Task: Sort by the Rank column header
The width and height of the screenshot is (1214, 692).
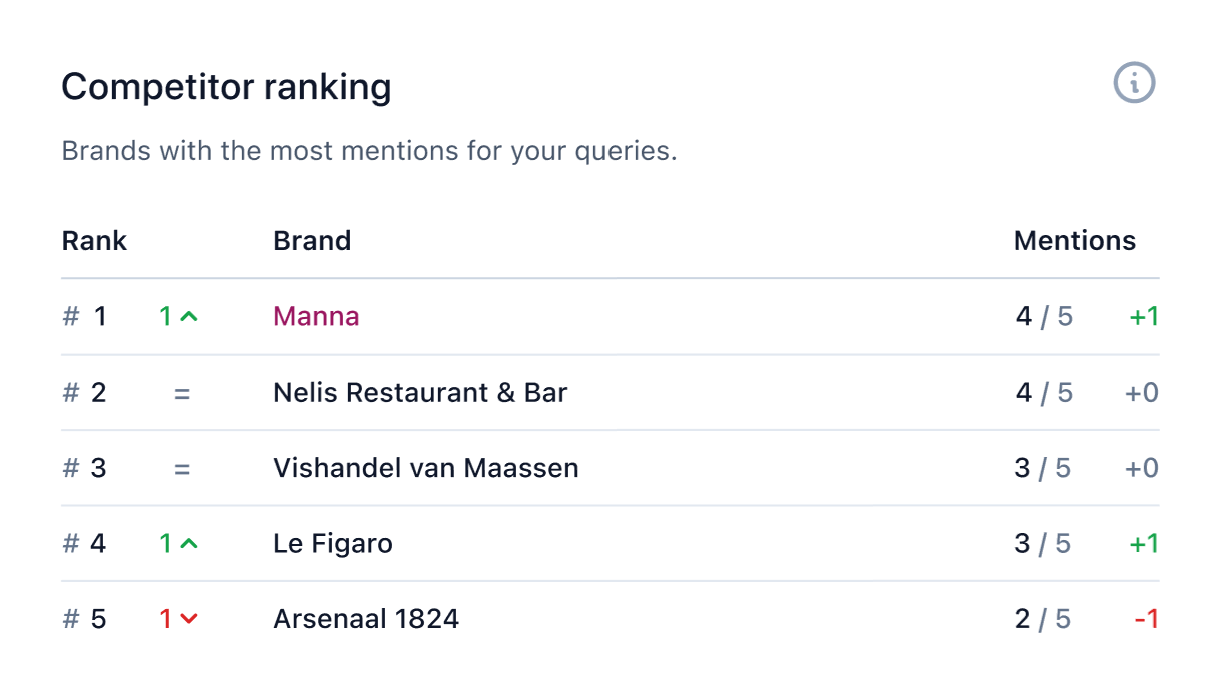Action: click(94, 241)
